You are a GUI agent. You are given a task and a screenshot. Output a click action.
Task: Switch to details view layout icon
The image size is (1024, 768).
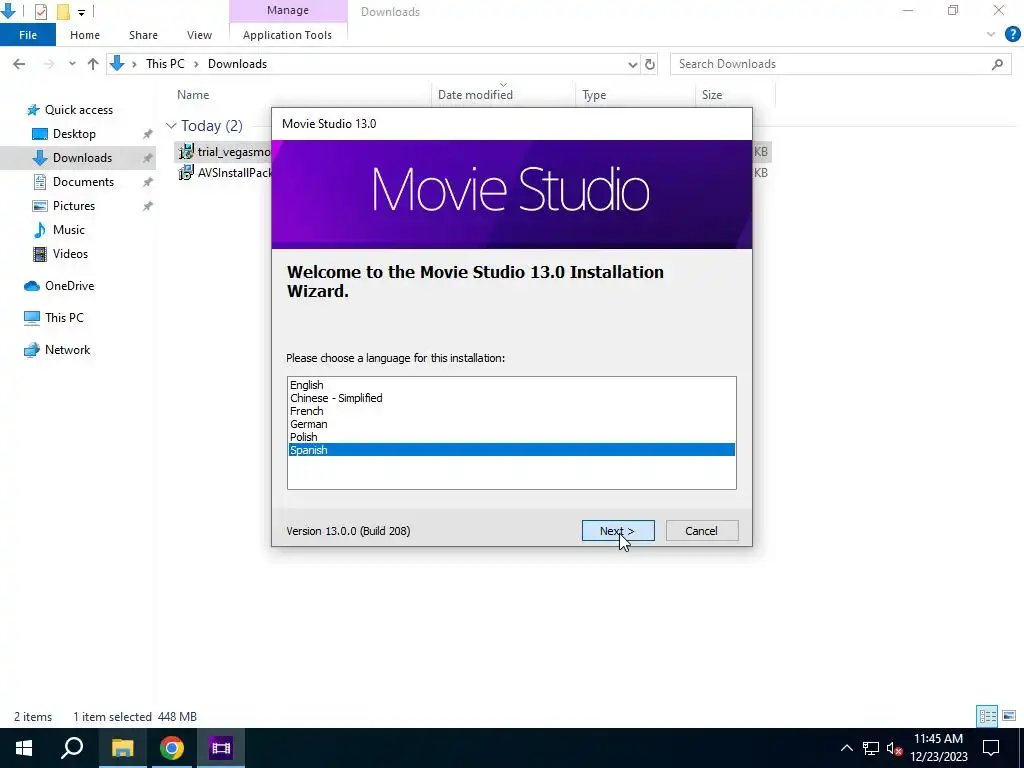coord(987,716)
